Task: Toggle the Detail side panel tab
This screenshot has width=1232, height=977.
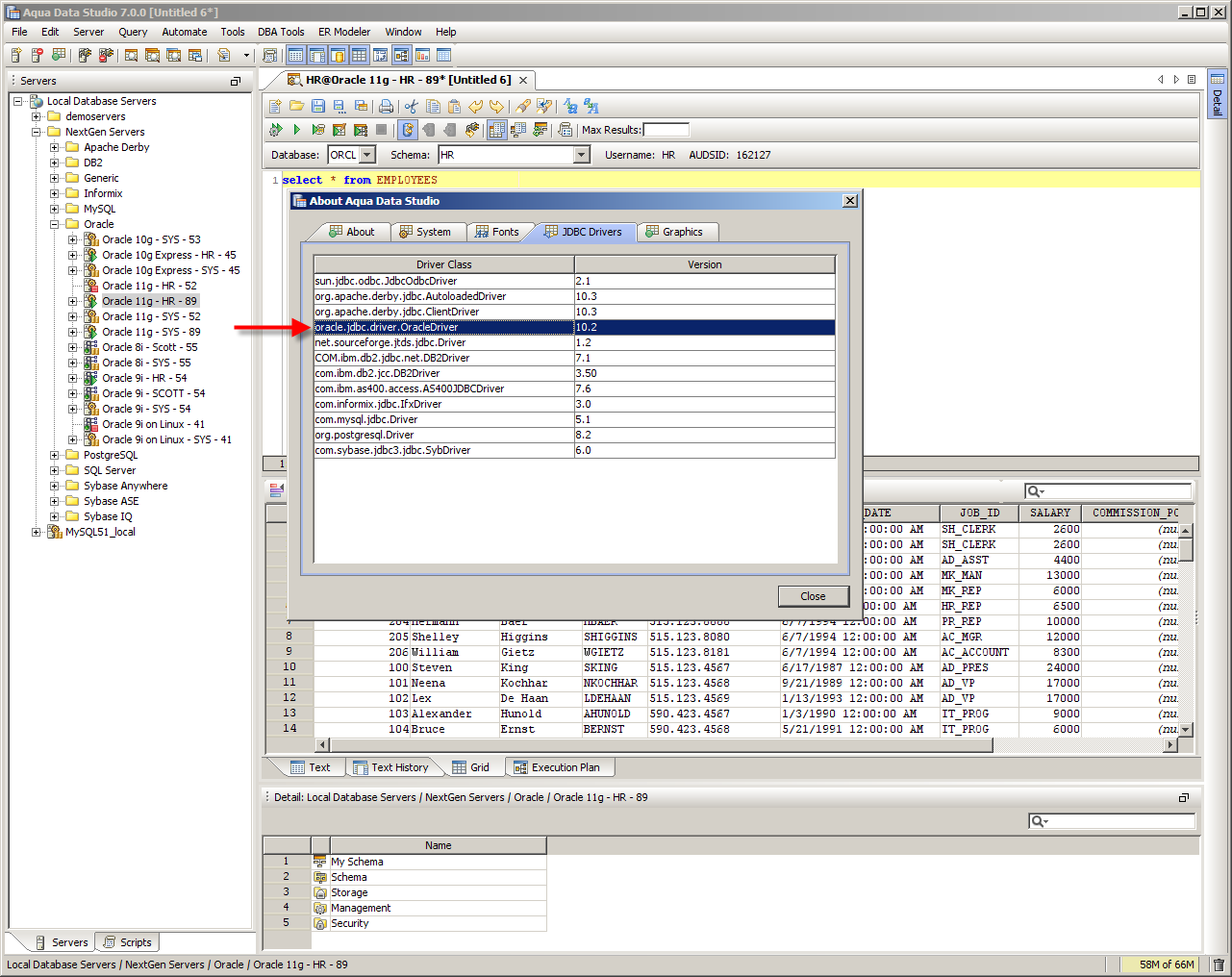Action: [1218, 94]
